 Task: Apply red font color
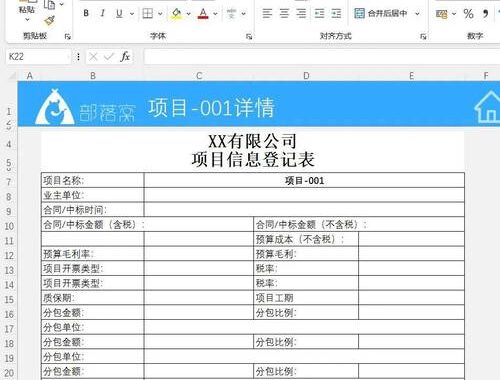pyautogui.click(x=203, y=13)
